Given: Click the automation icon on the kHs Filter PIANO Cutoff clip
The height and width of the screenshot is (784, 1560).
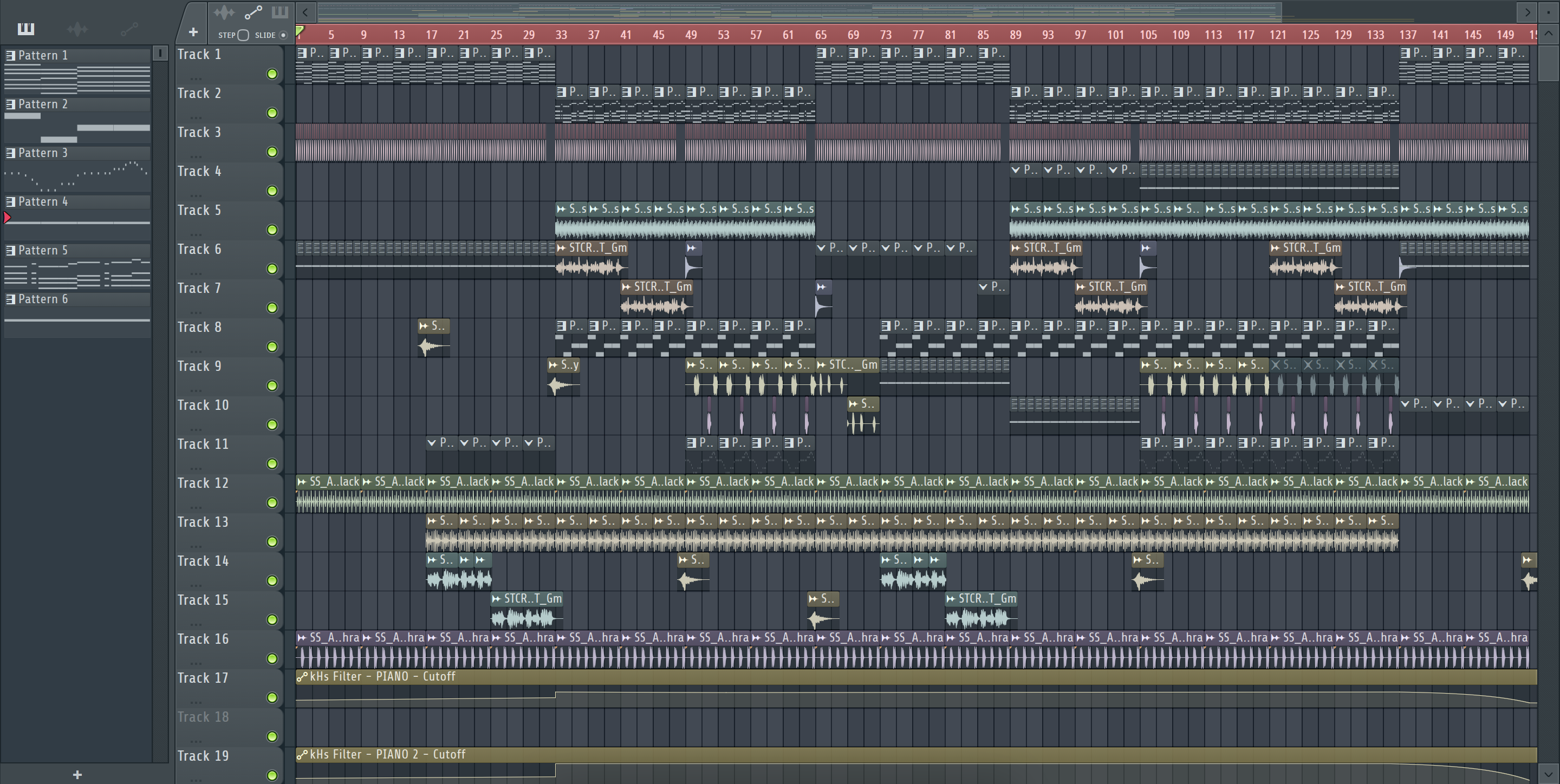Looking at the screenshot, I should pyautogui.click(x=302, y=677).
